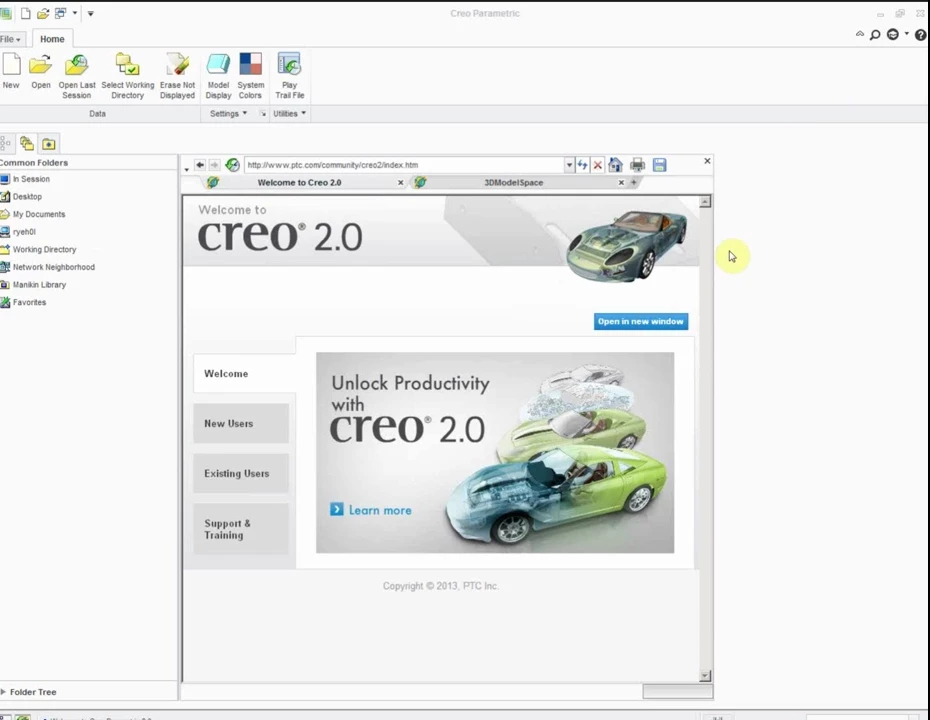Close the 3DModelSpace tab
The width and height of the screenshot is (930, 720).
click(x=621, y=183)
